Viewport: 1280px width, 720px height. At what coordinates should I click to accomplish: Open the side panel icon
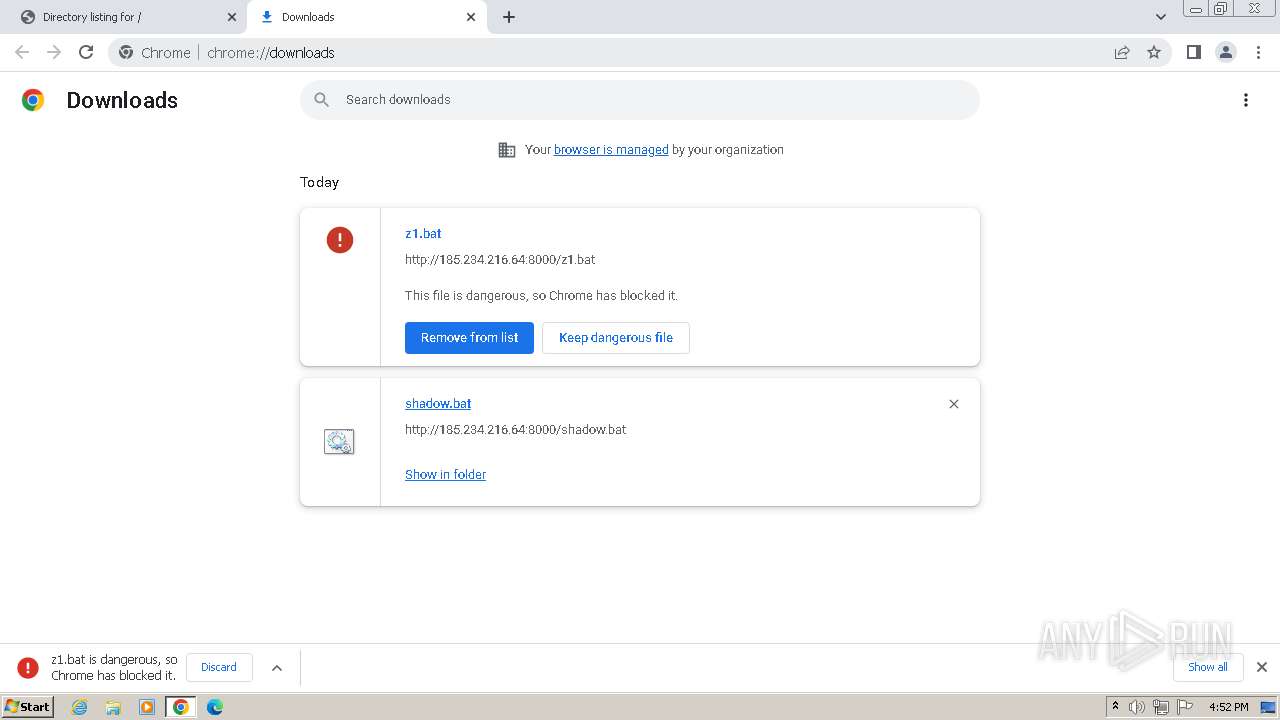point(1193,52)
